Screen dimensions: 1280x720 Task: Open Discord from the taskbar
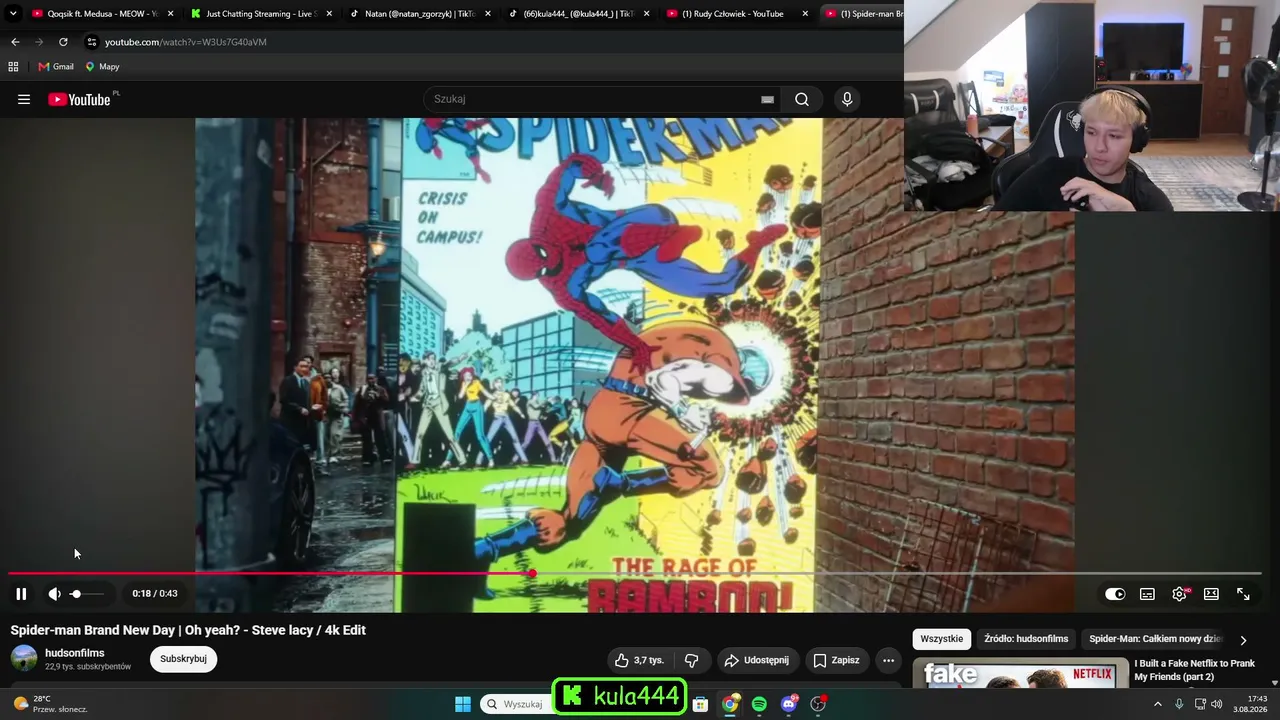point(789,704)
